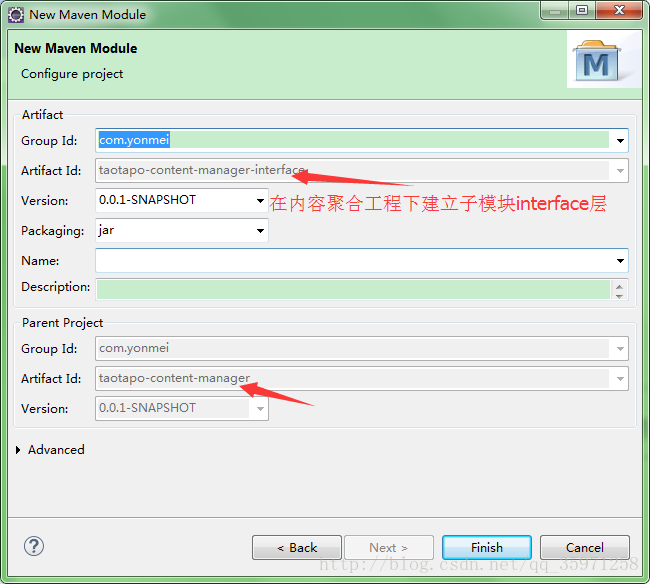Click the Finish button
The width and height of the screenshot is (650, 584).
point(487,548)
